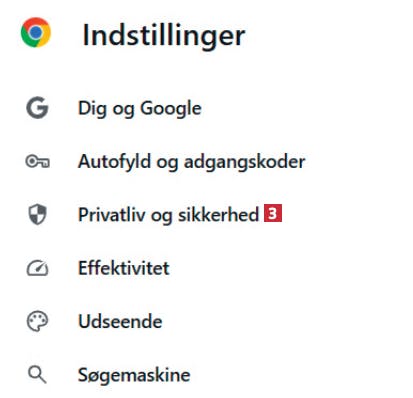Click the red 3 notification badge
Image resolution: width=413 pixels, height=398 pixels.
[273, 213]
